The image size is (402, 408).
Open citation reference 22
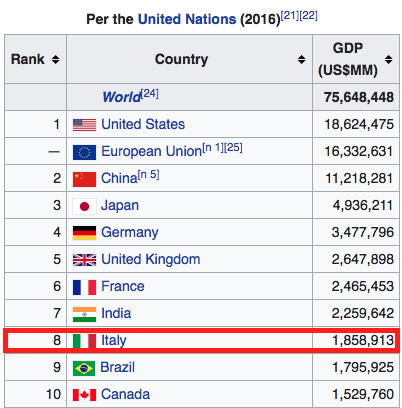pos(308,15)
